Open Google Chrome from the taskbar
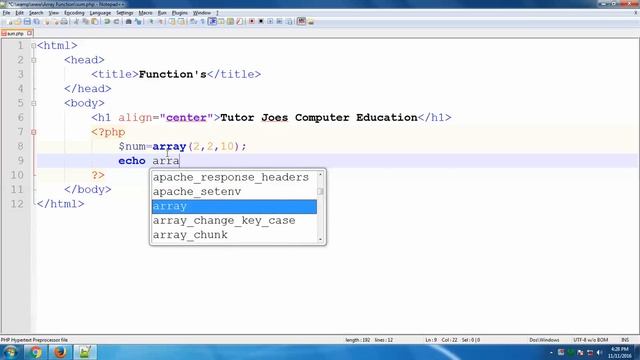 (x=36, y=352)
